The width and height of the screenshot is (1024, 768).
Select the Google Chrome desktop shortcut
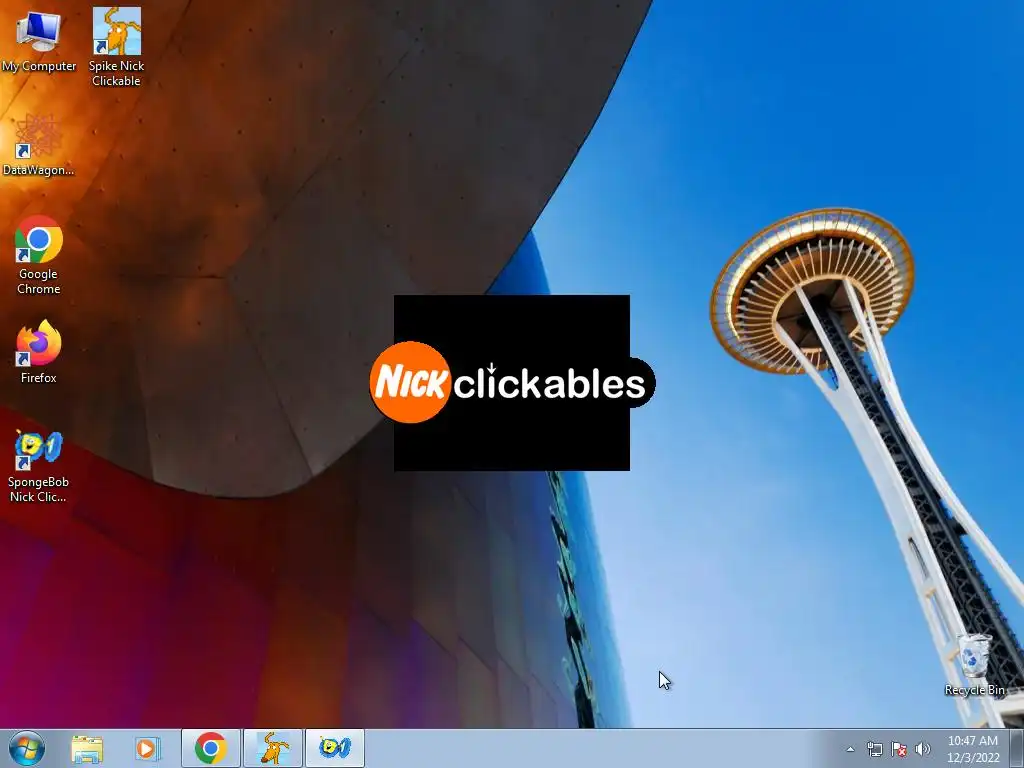click(39, 255)
